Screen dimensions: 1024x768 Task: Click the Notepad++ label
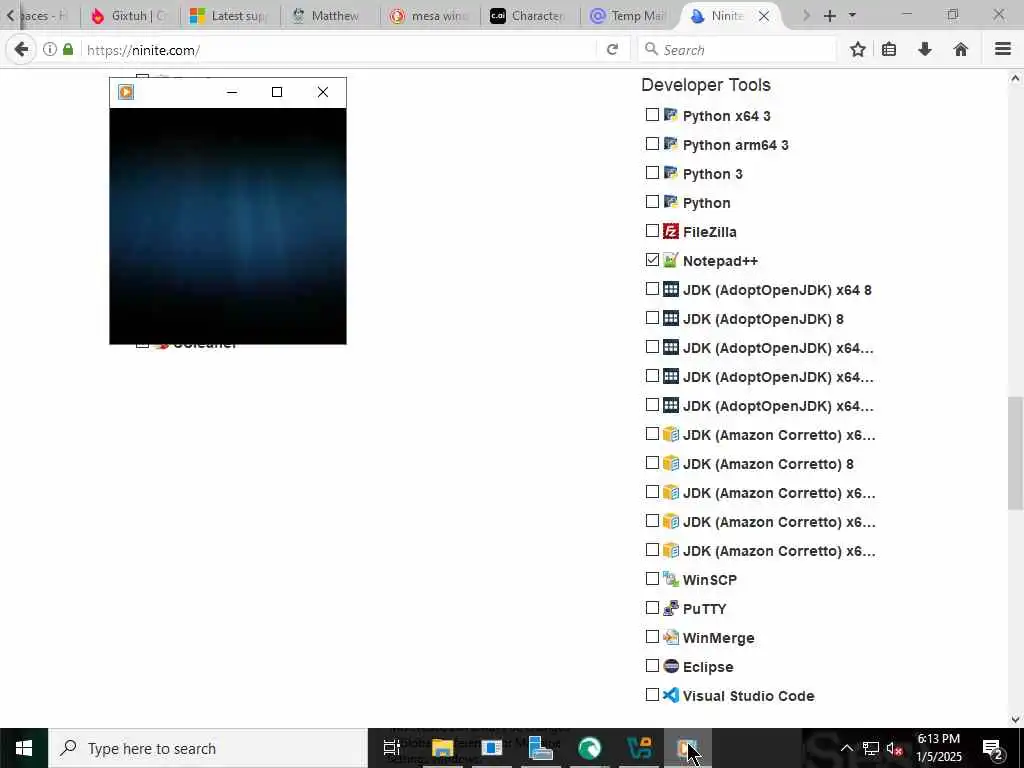(720, 261)
